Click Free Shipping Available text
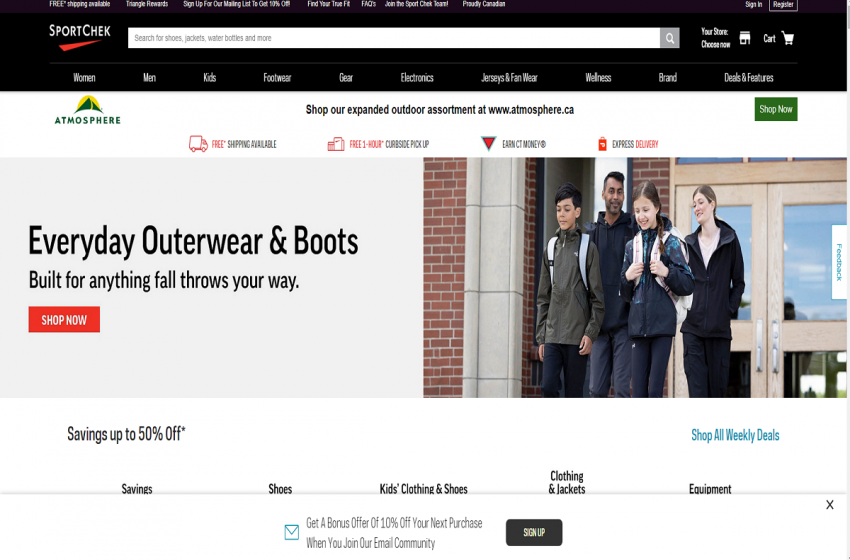The width and height of the screenshot is (850, 560). point(244,144)
